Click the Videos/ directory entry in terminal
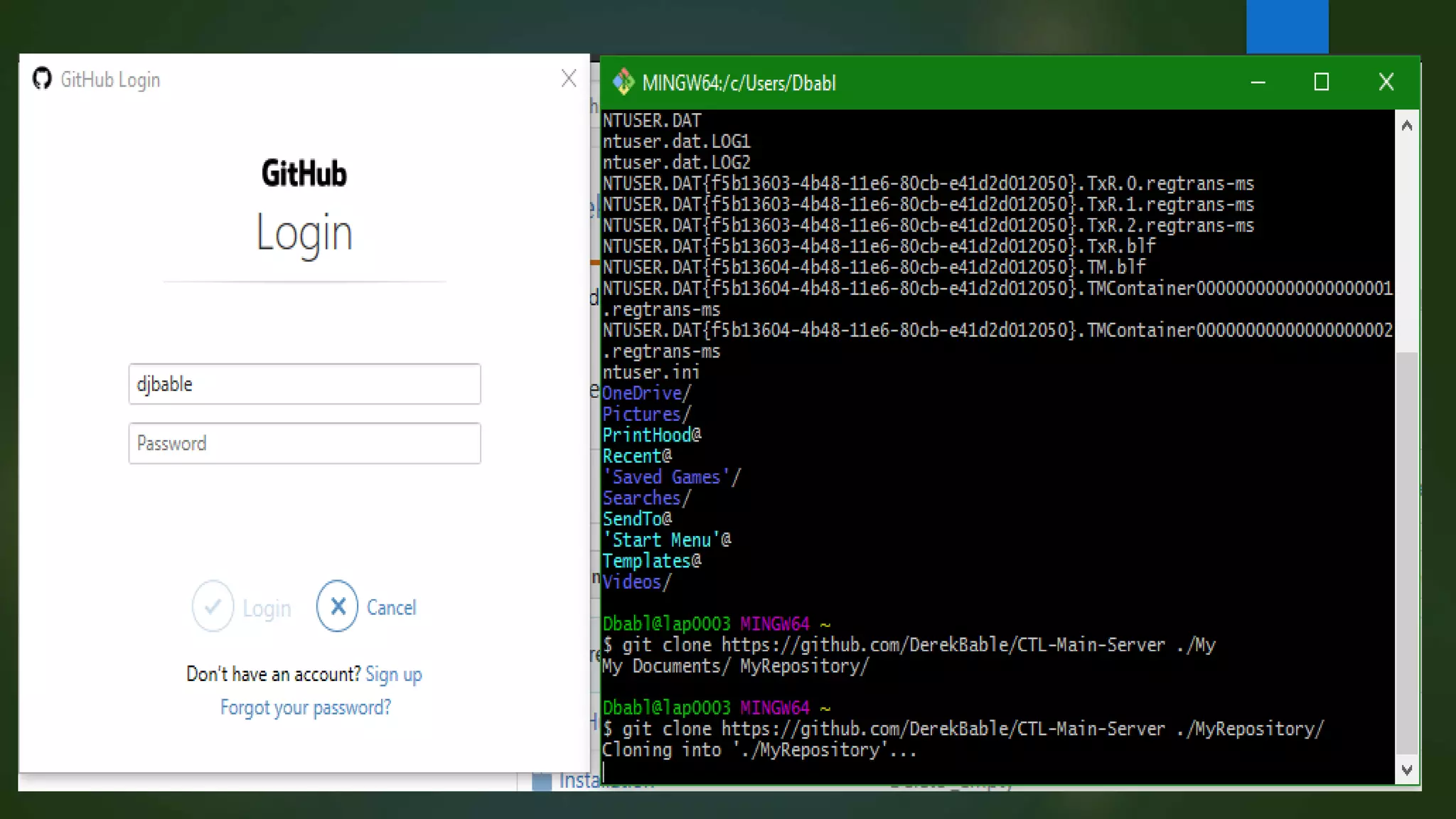The height and width of the screenshot is (819, 1456). pos(636,582)
